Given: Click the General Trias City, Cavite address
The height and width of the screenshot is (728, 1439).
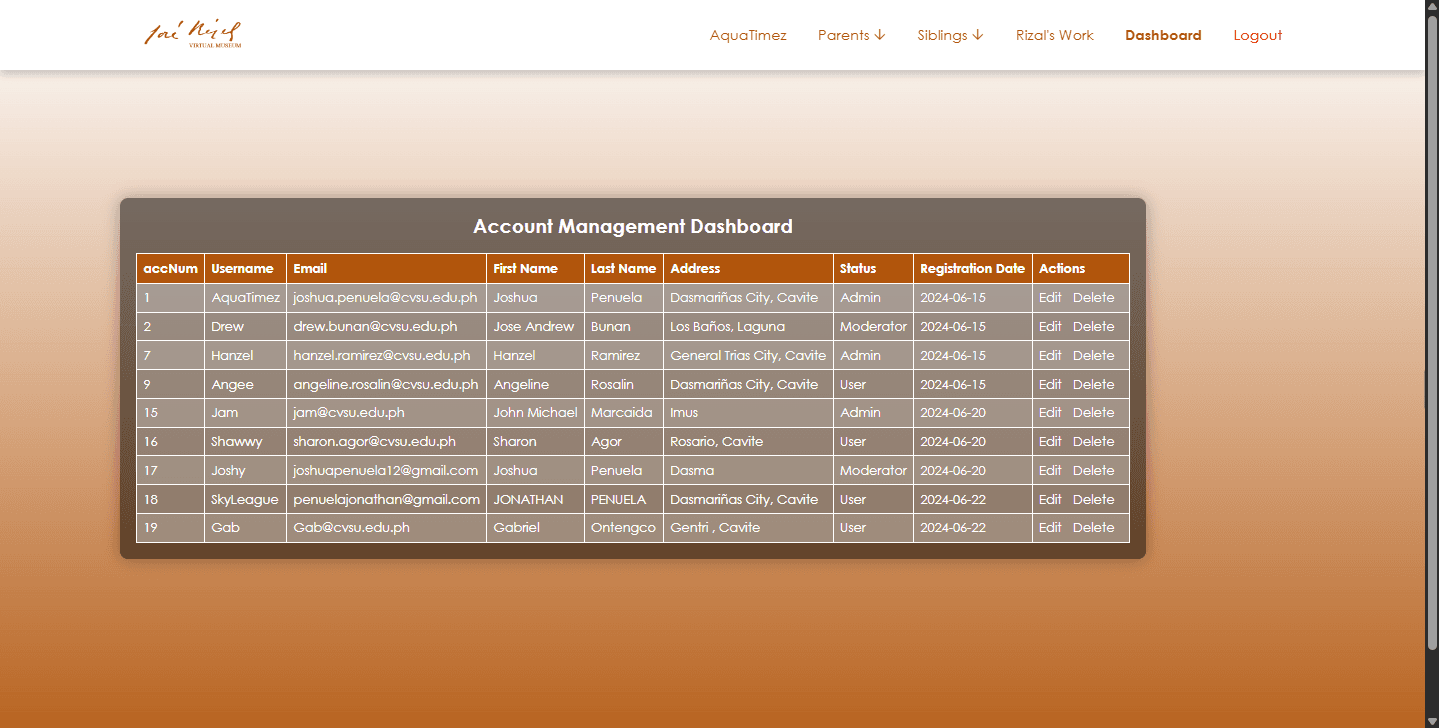Looking at the screenshot, I should click(748, 355).
